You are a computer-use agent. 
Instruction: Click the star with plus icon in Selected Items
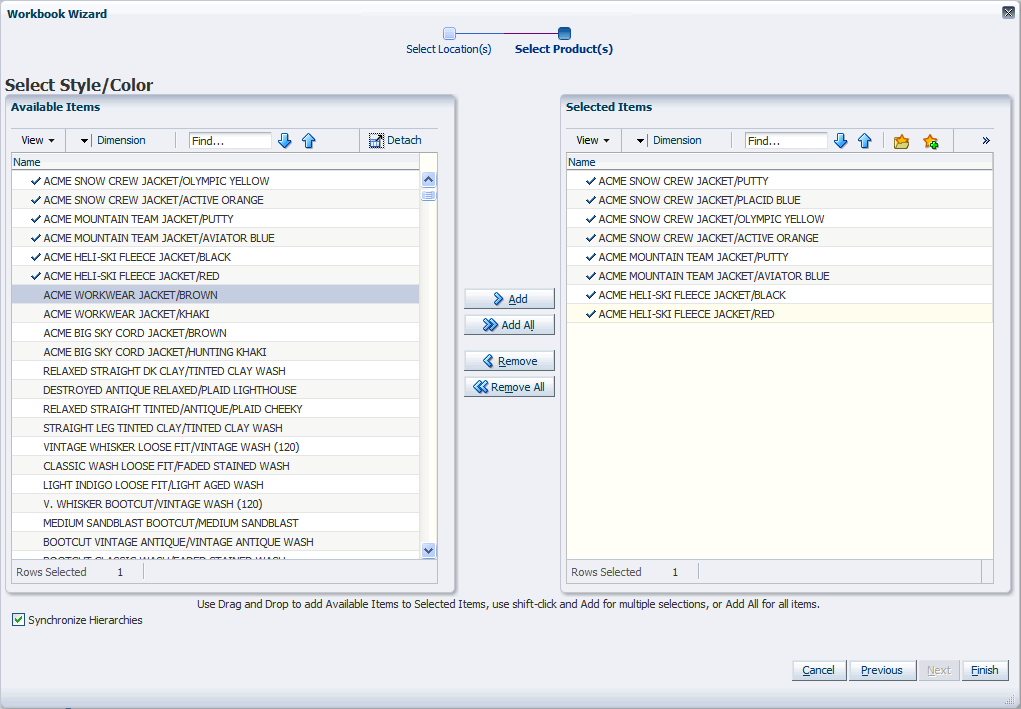[930, 141]
